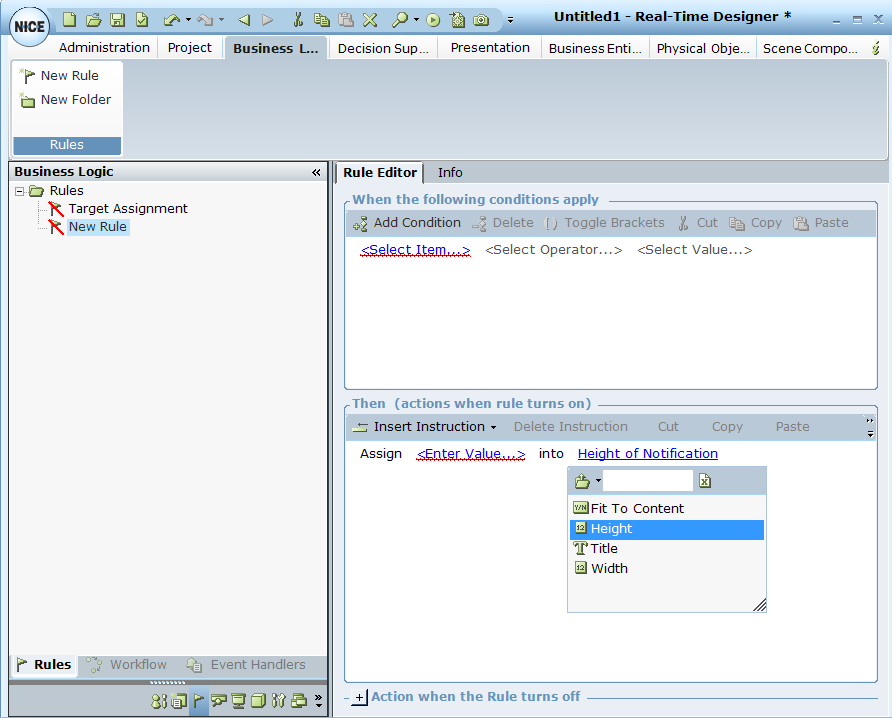Click the camera snapshot icon in toolbar
The image size is (892, 718).
pos(482,19)
